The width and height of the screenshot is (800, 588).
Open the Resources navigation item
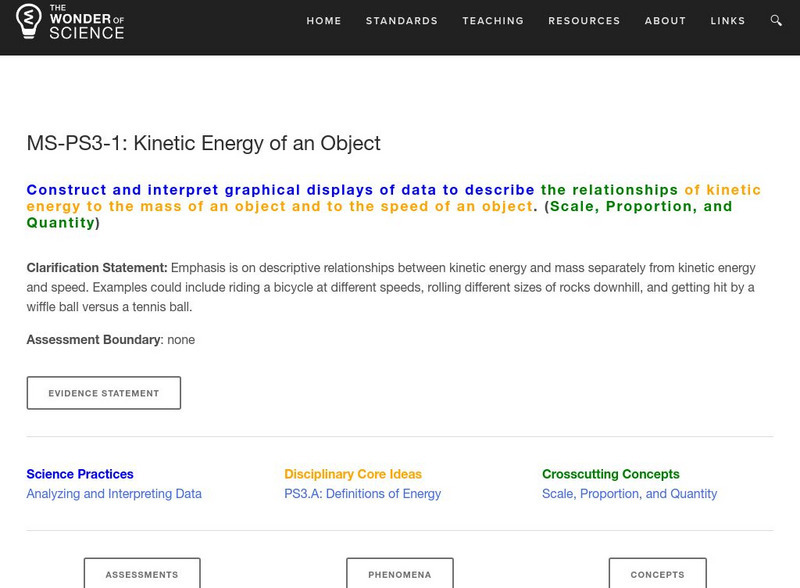point(585,21)
